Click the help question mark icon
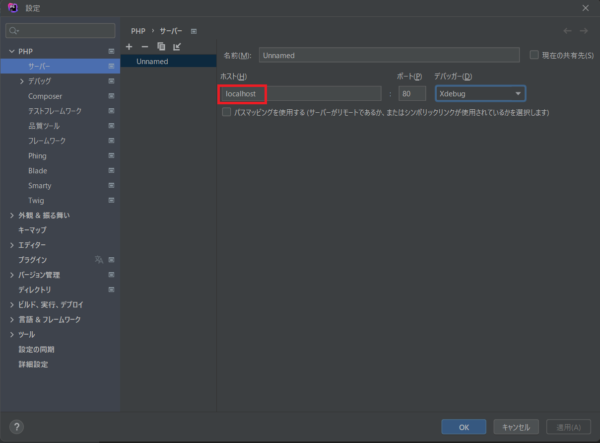The image size is (600, 443). coord(16,426)
